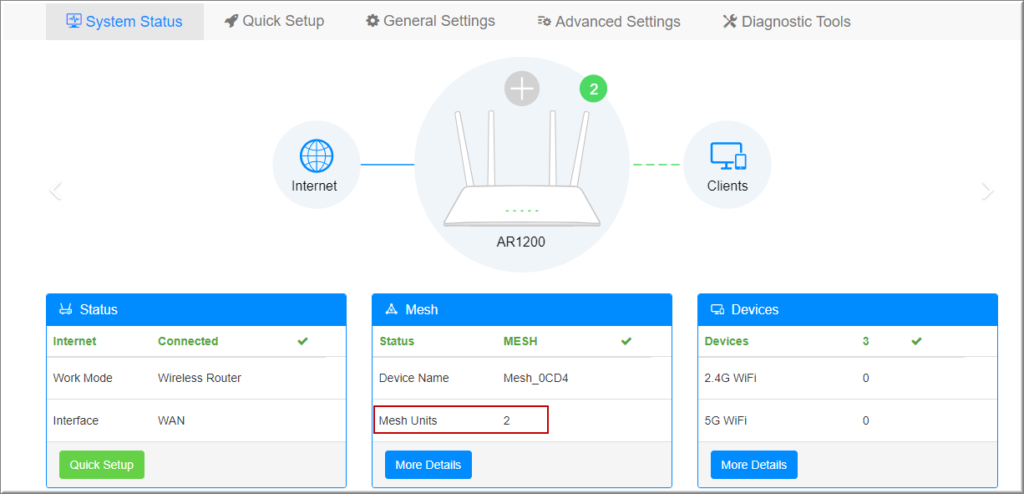Go to previous slide with left arrow
The width and height of the screenshot is (1024, 494).
pyautogui.click(x=56, y=191)
